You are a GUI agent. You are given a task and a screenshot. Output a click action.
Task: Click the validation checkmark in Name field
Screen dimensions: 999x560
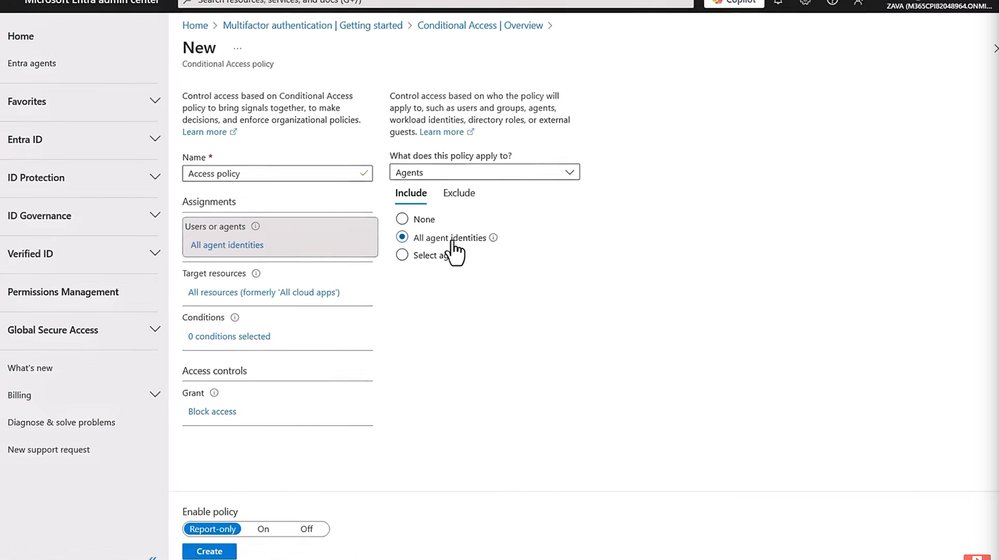[x=363, y=173]
